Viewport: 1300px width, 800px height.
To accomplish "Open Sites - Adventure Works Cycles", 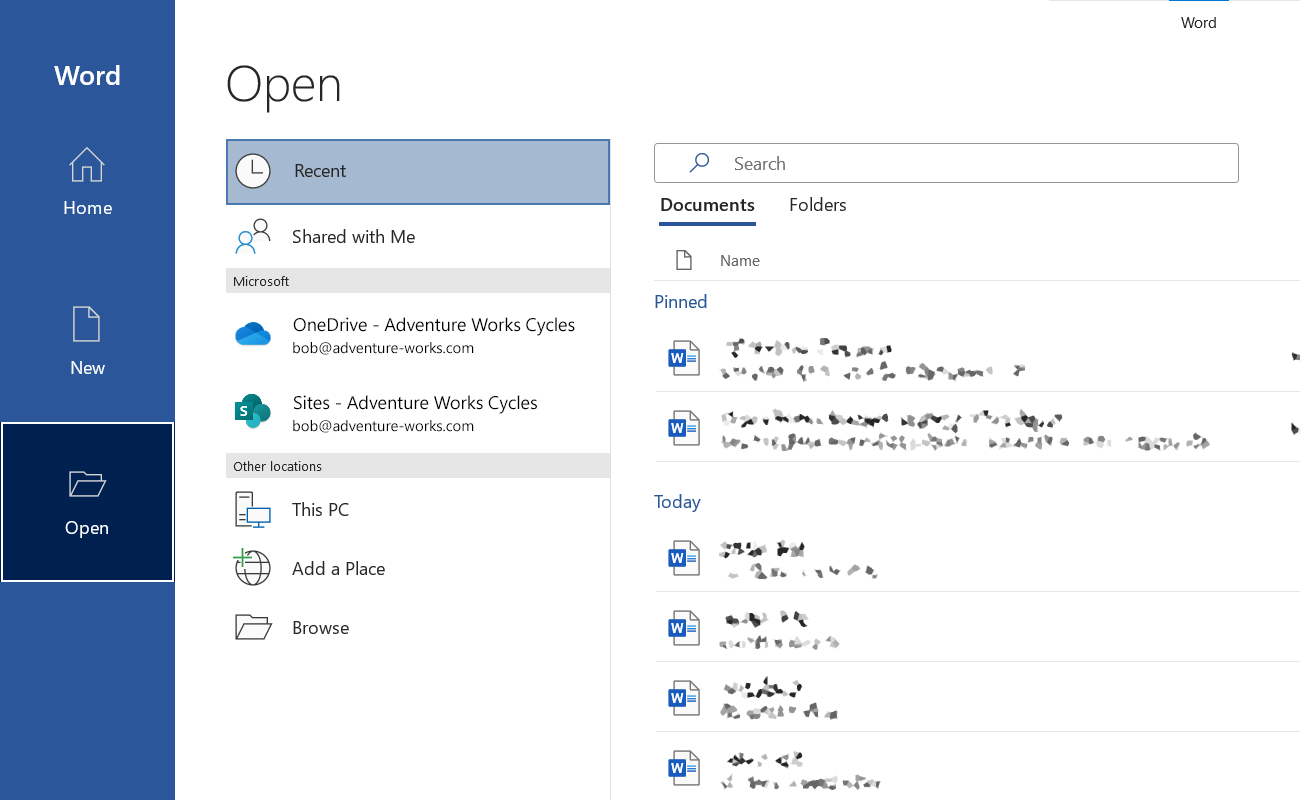I will pyautogui.click(x=418, y=413).
